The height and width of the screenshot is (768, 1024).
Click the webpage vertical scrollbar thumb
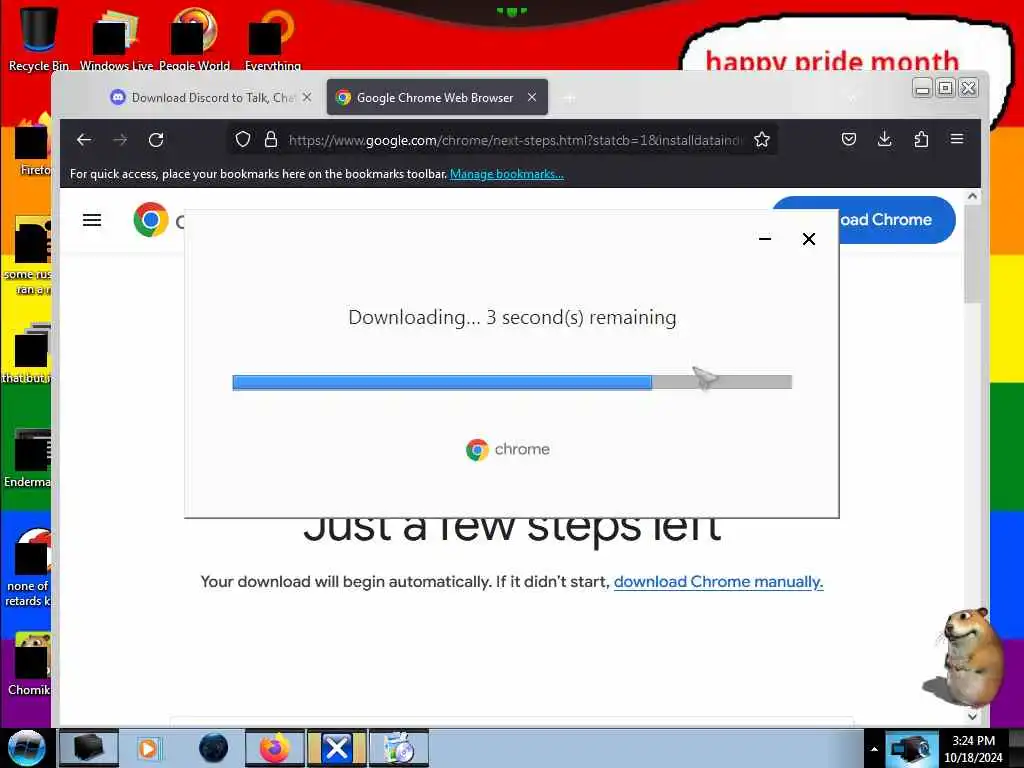972,255
